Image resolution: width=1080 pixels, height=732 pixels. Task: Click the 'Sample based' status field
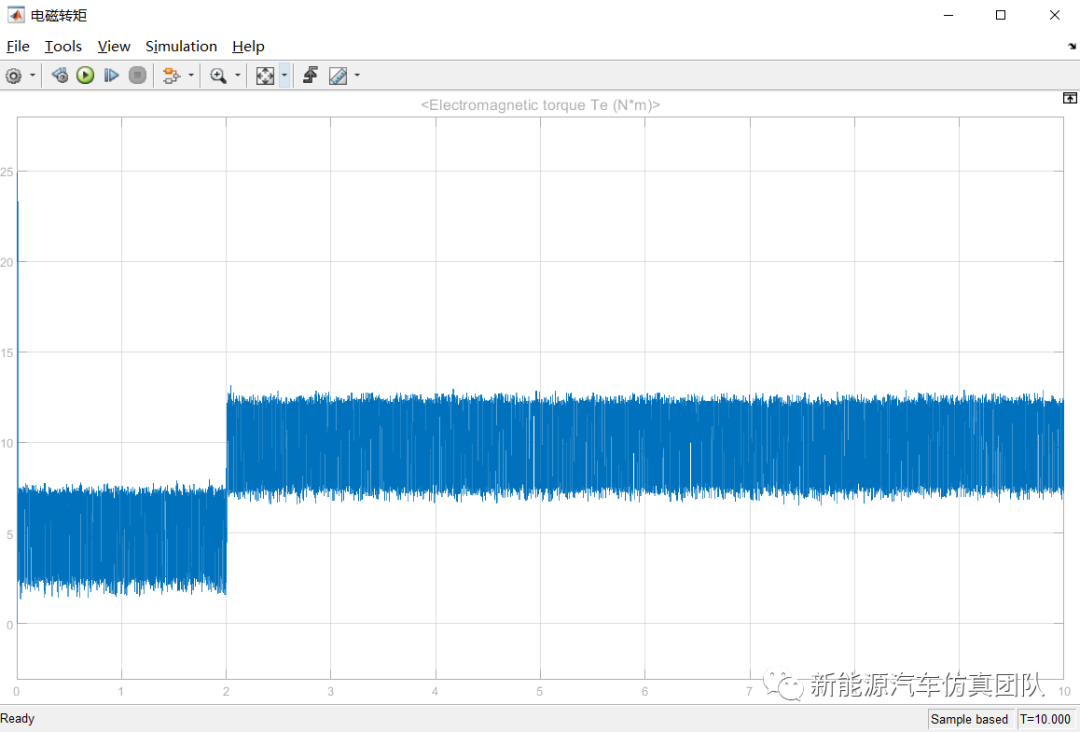[969, 719]
